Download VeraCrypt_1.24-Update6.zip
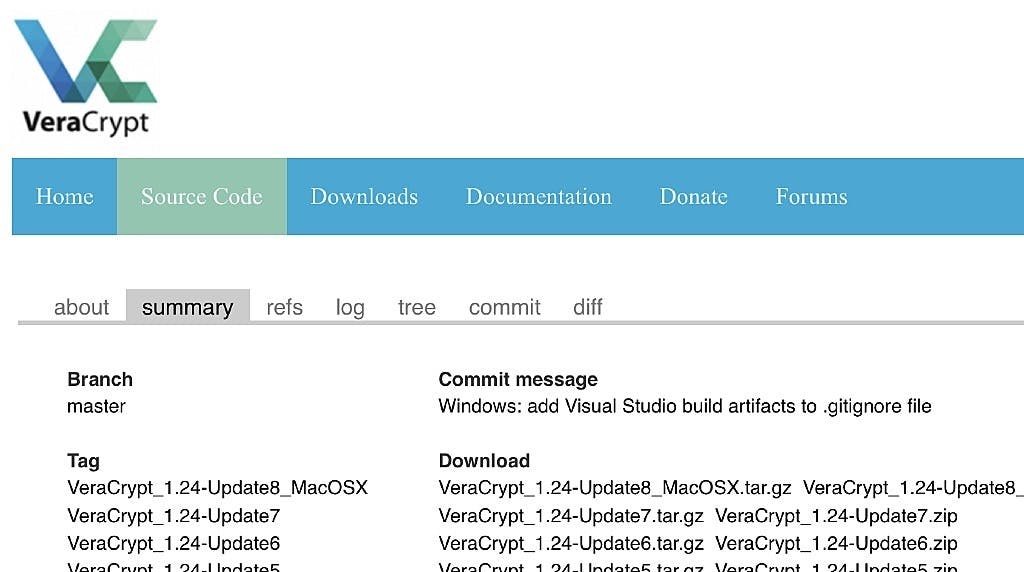1024x572 pixels. tap(836, 543)
